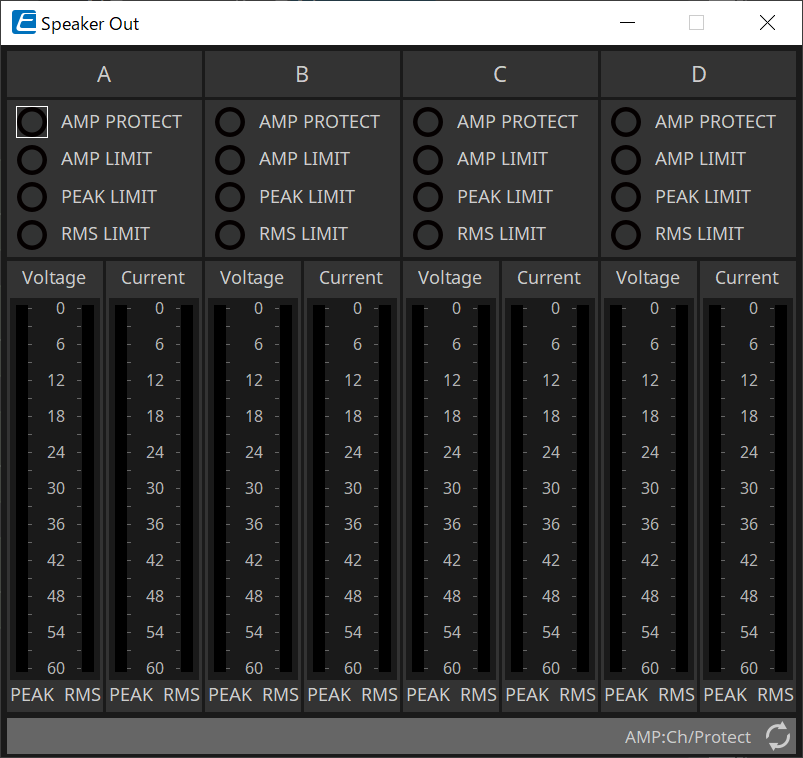Viewport: 803px width, 758px height.
Task: Click channel D AMP PROTECT indicator
Action: [626, 122]
